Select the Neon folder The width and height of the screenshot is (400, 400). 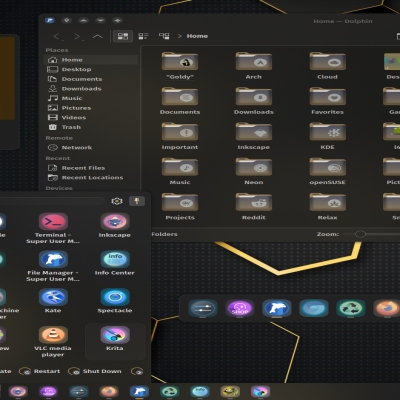tap(254, 171)
